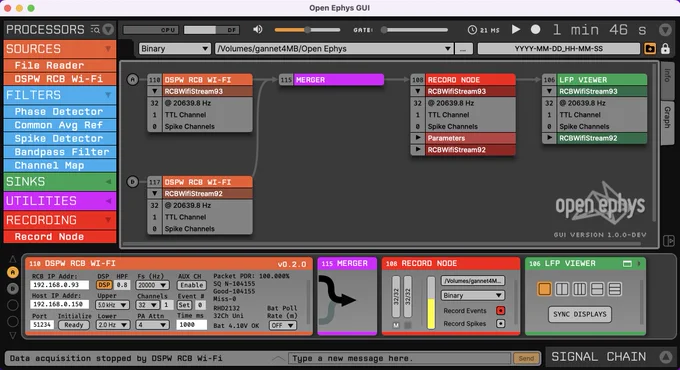Open the PA Attn dropdown
This screenshot has width=680, height=370.
click(x=152, y=325)
